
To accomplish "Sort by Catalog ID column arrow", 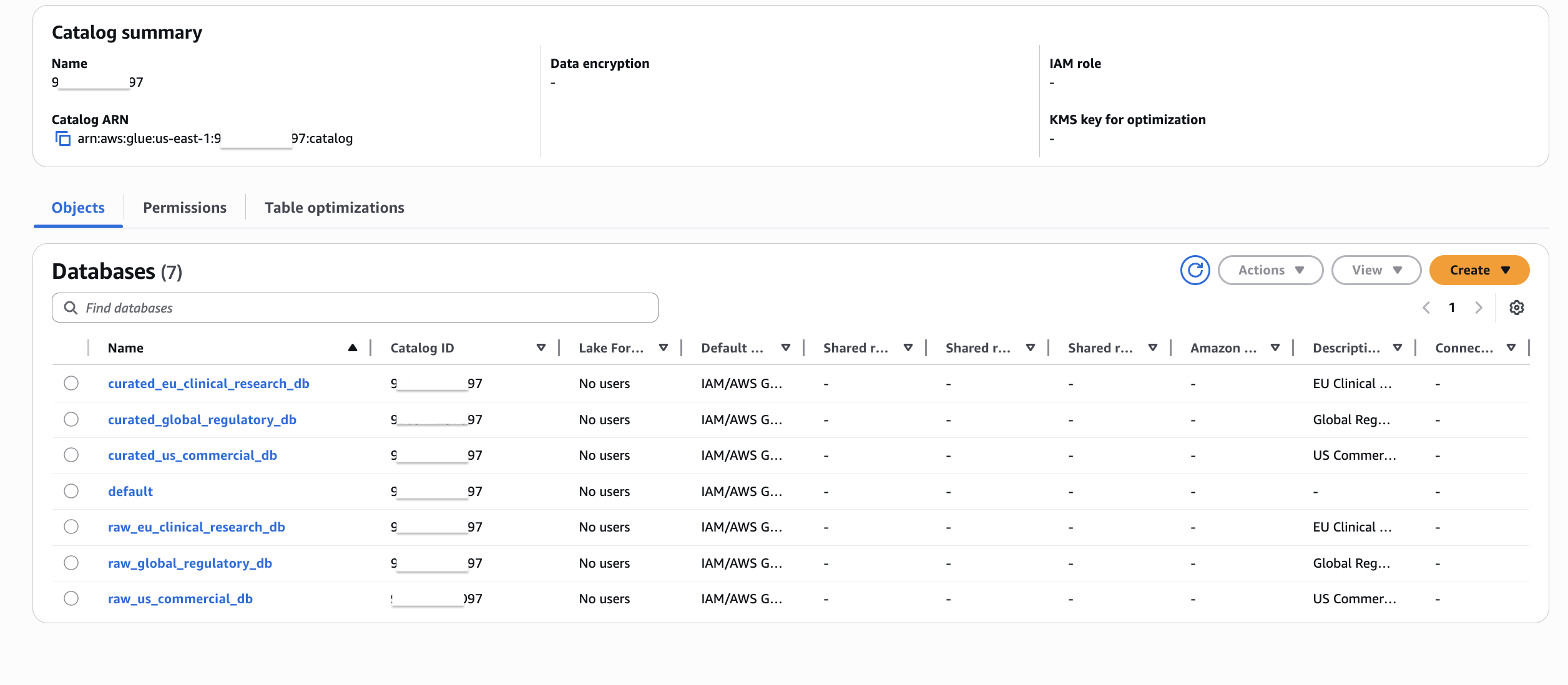I will [541, 348].
